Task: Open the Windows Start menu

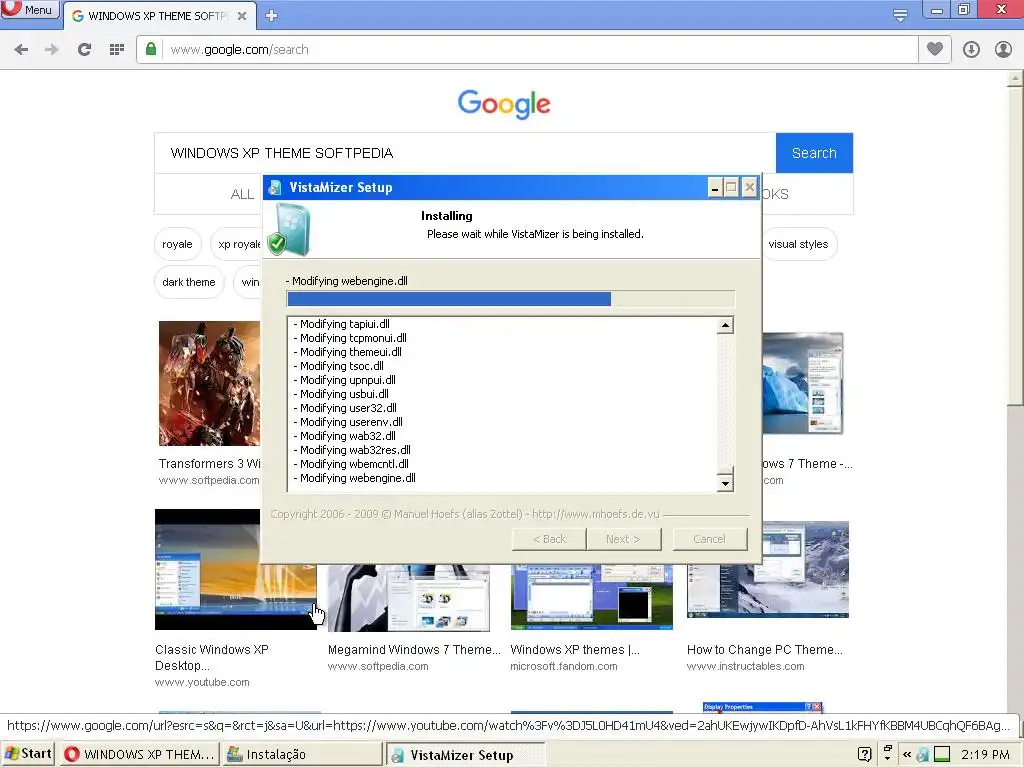Action: [28, 754]
